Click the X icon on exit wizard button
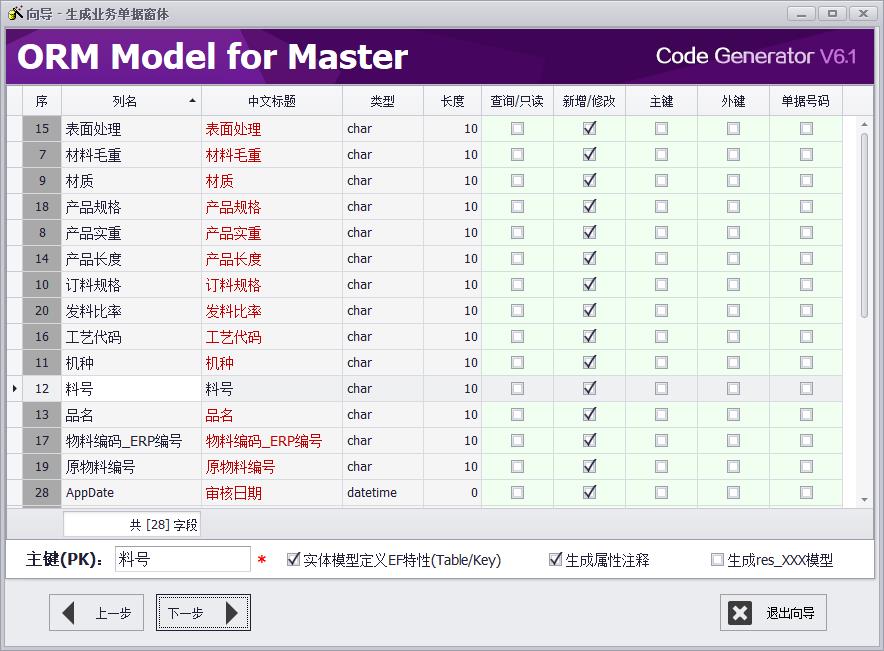The image size is (884, 651). 740,613
